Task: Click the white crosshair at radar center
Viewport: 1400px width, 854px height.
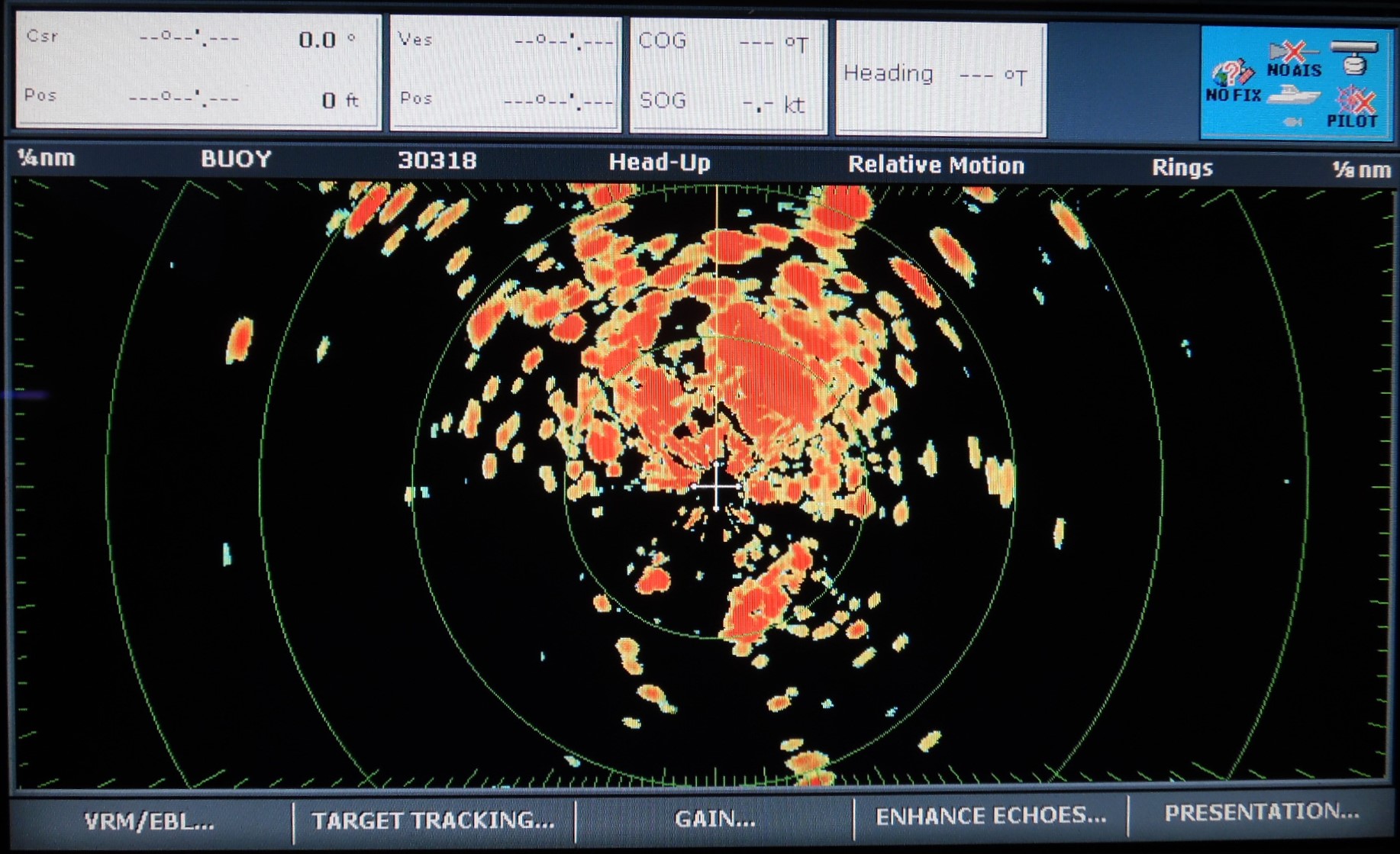Action: tap(716, 486)
